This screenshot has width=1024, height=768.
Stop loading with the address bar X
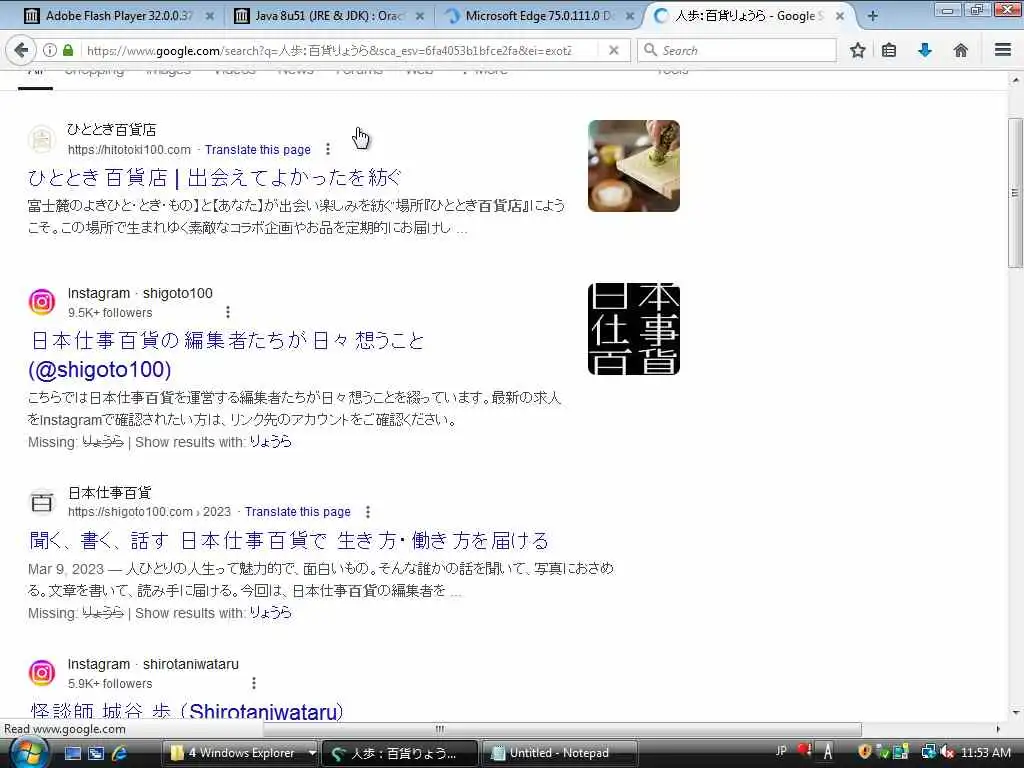pyautogui.click(x=613, y=50)
